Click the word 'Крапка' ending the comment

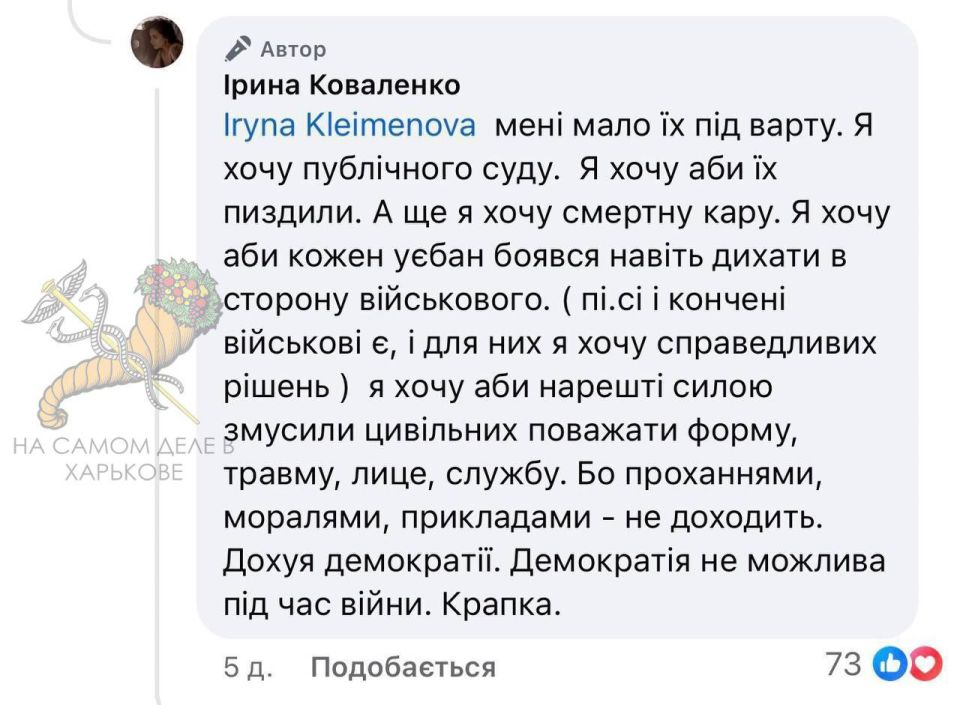point(496,605)
